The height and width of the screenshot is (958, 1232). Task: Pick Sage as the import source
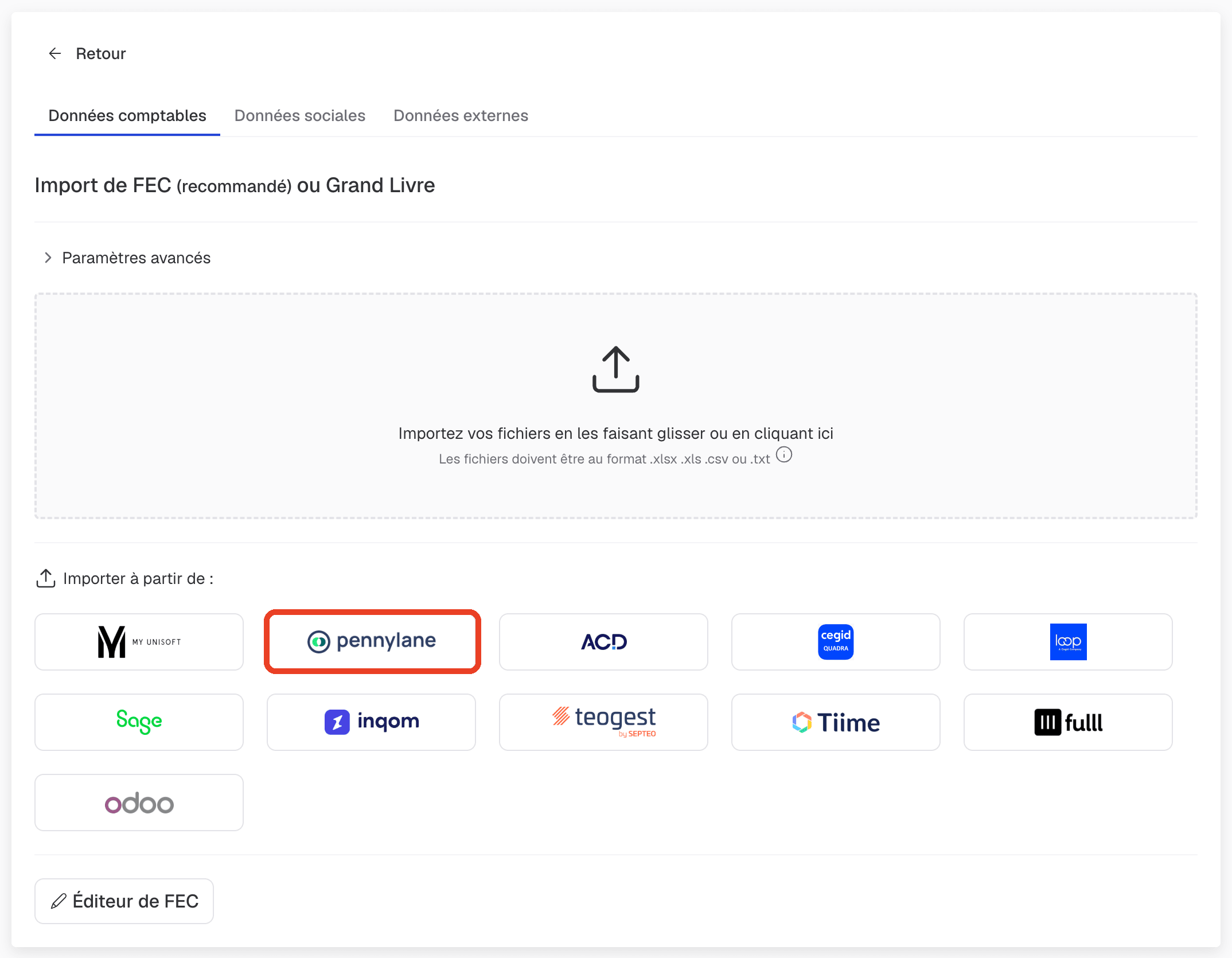pyautogui.click(x=139, y=722)
